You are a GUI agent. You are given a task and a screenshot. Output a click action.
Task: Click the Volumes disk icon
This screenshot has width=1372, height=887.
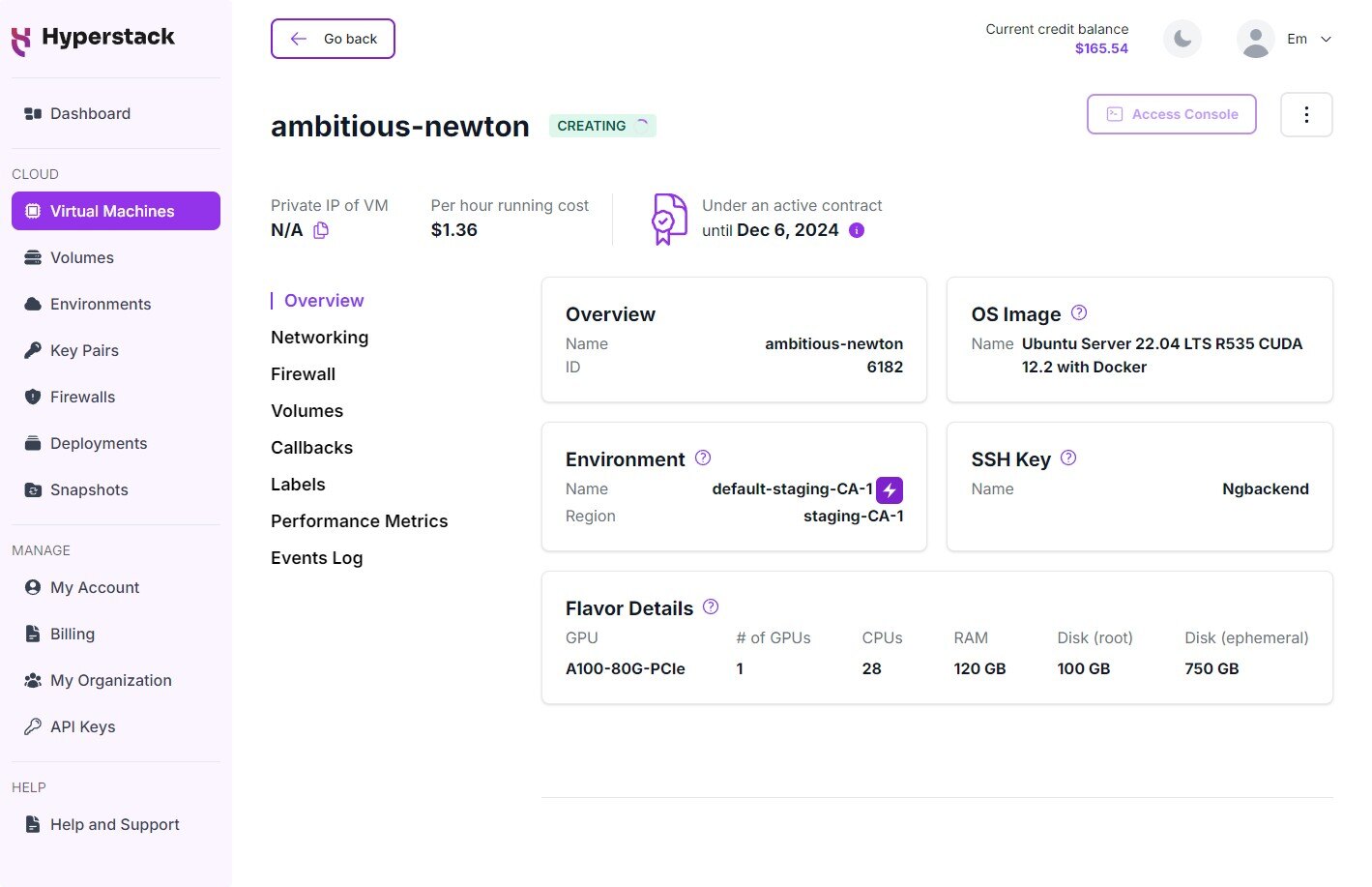coord(33,257)
